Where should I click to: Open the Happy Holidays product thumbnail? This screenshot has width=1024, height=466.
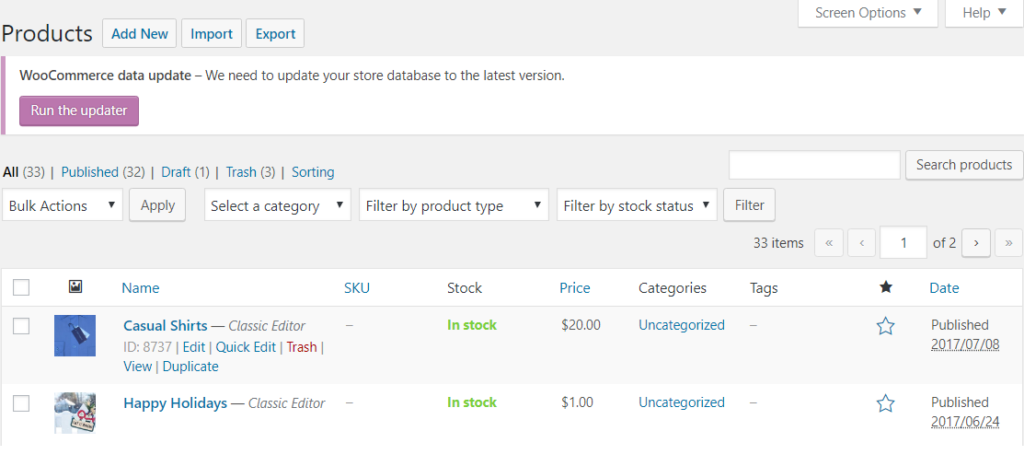point(75,412)
